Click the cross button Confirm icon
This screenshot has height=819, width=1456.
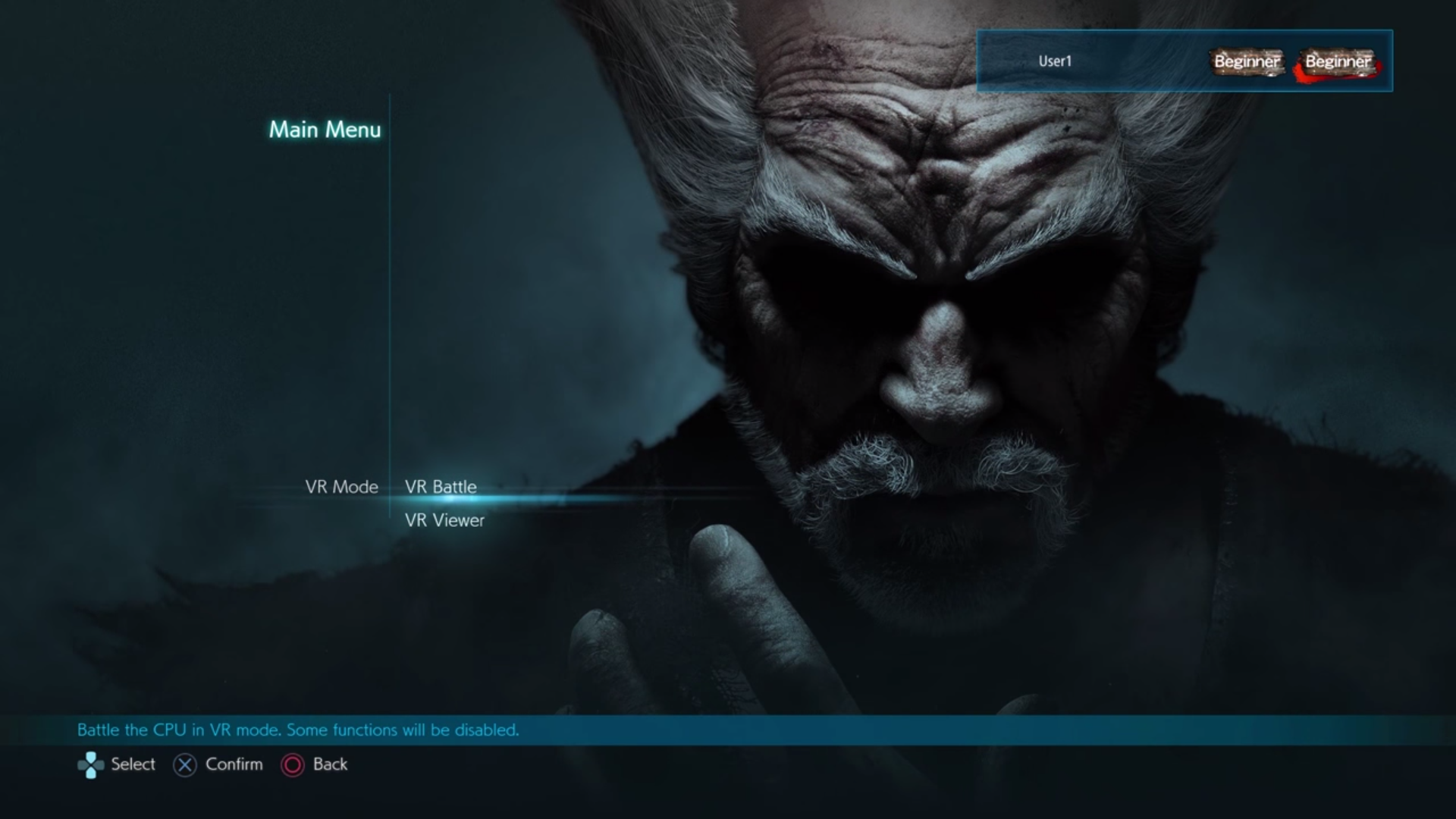[x=185, y=765]
